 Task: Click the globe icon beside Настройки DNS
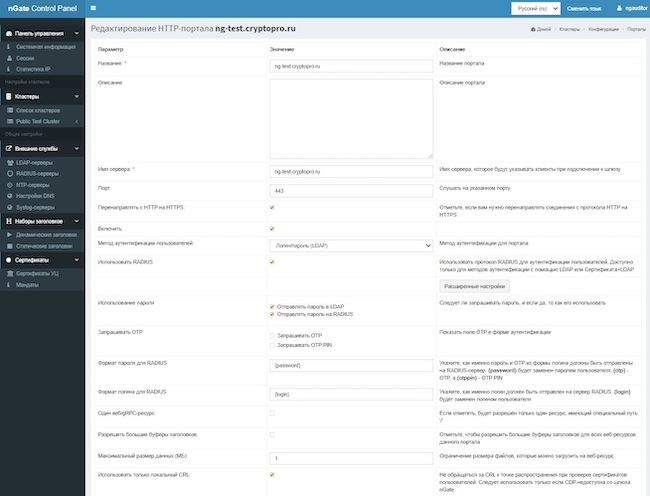point(10,196)
